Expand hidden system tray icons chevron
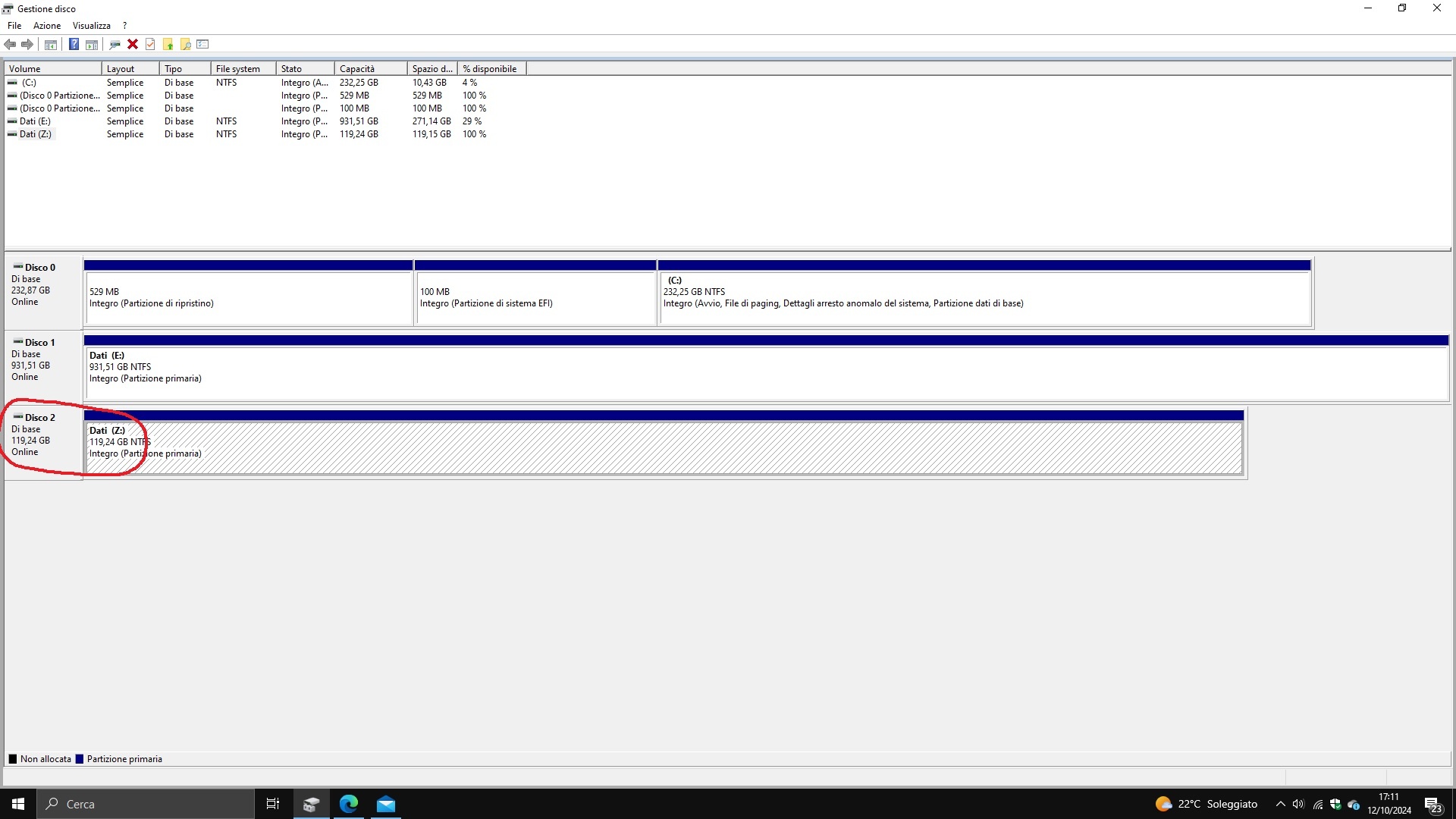The width and height of the screenshot is (1456, 819). point(1281,804)
